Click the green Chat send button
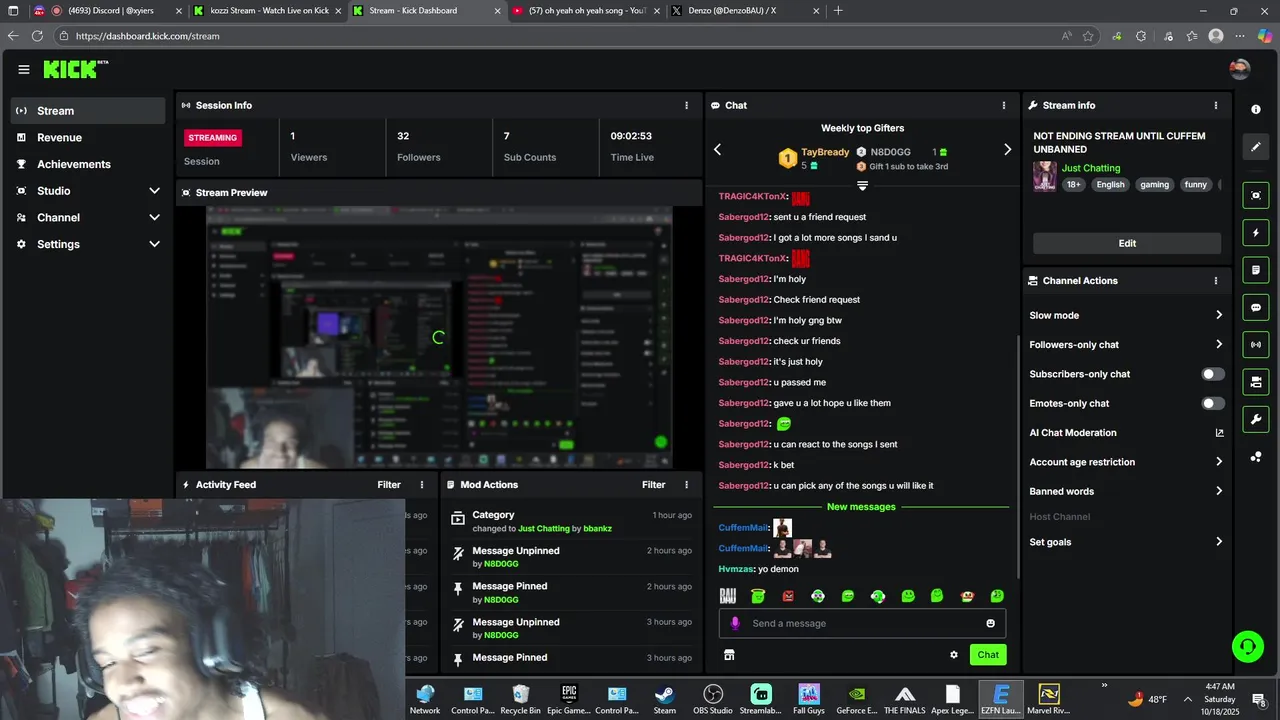 click(988, 655)
